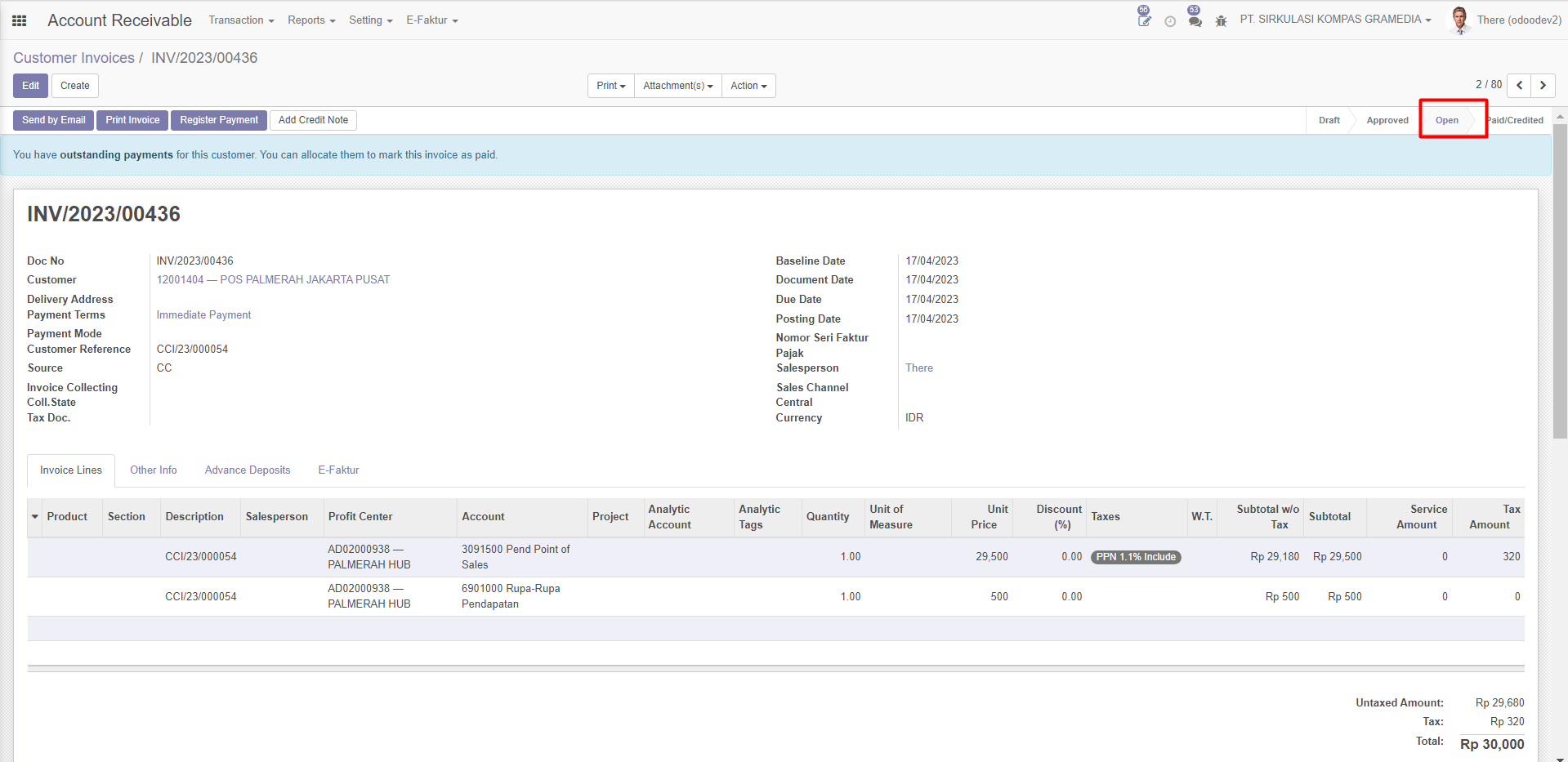Viewport: 1568px width, 762px height.
Task: Click the Create button
Action: [x=75, y=86]
